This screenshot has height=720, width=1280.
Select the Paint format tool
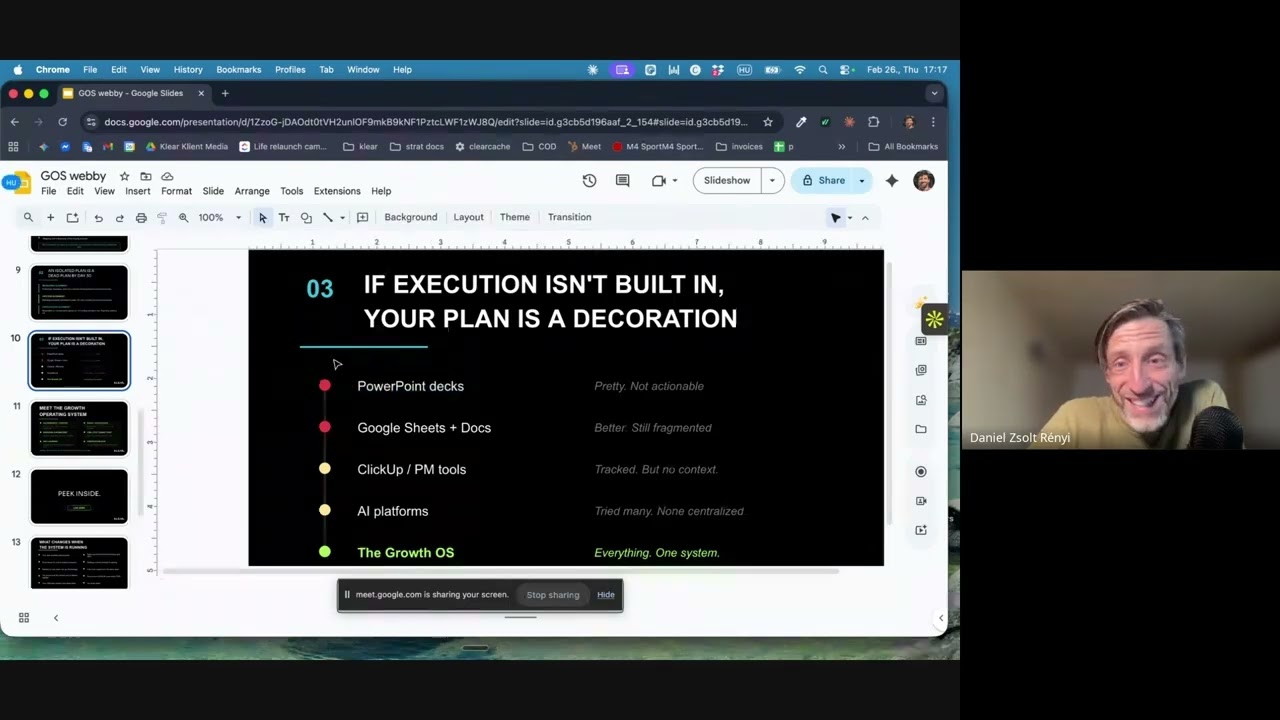pyautogui.click(x=162, y=217)
